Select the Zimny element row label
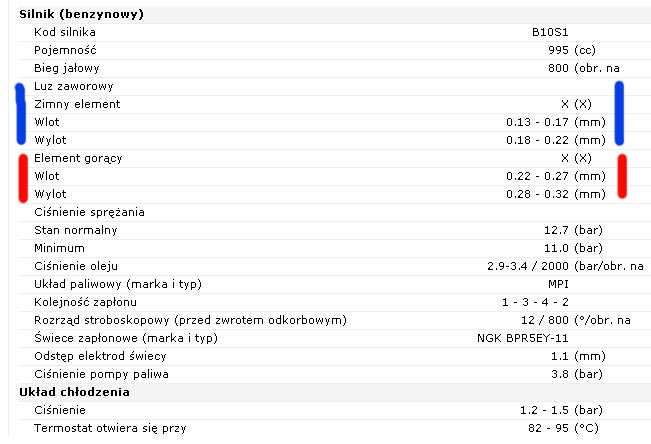 tap(77, 104)
